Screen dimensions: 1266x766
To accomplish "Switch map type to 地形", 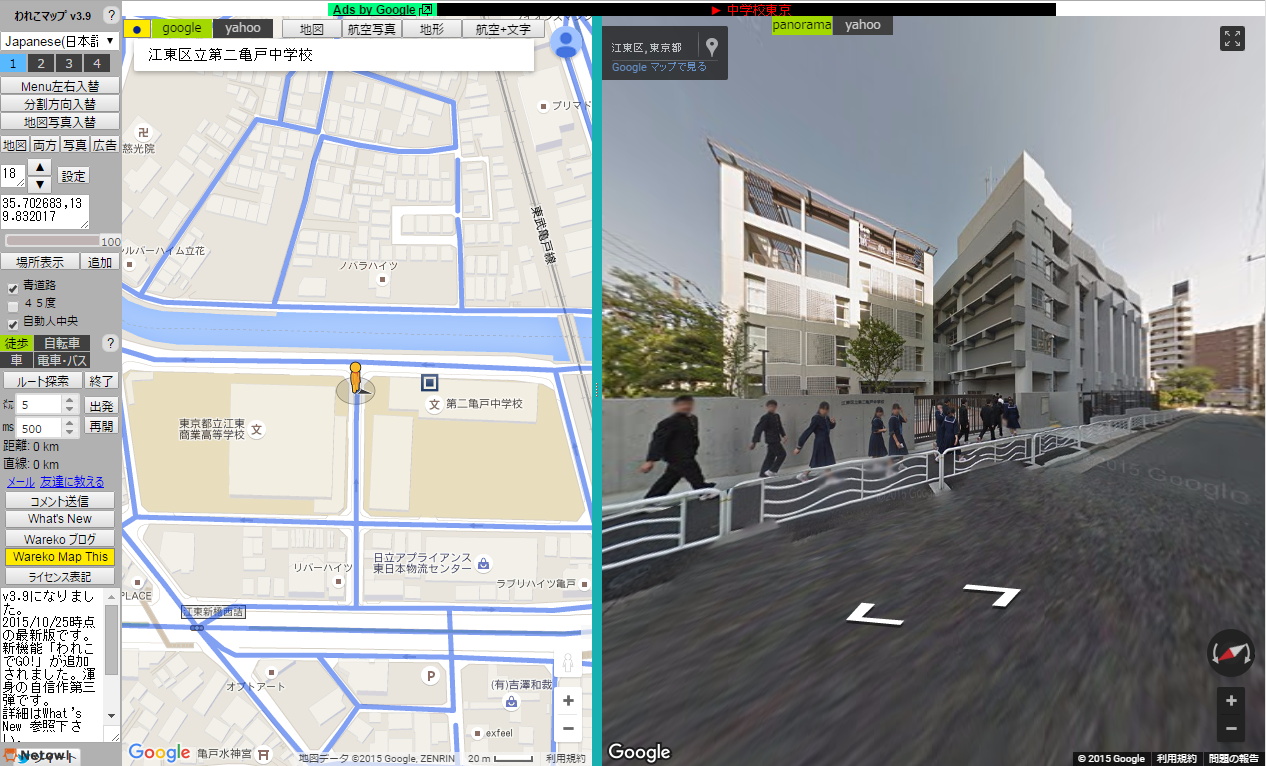I will tap(432, 29).
